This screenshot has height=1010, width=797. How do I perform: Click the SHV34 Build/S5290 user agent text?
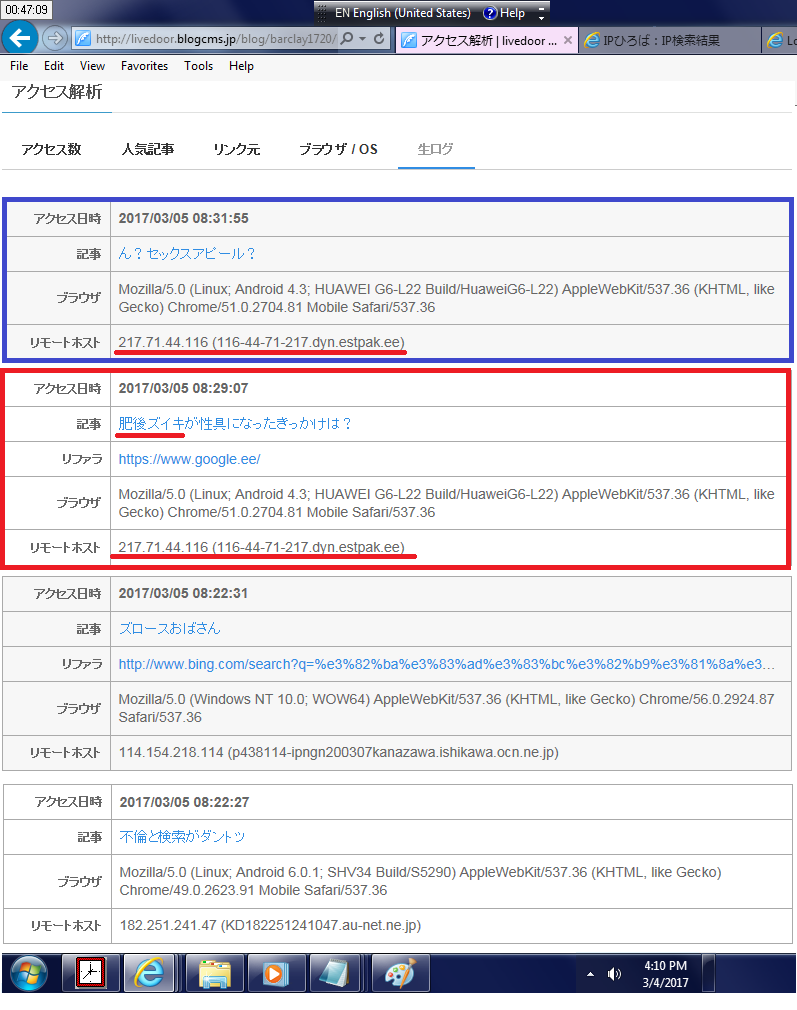(x=420, y=881)
